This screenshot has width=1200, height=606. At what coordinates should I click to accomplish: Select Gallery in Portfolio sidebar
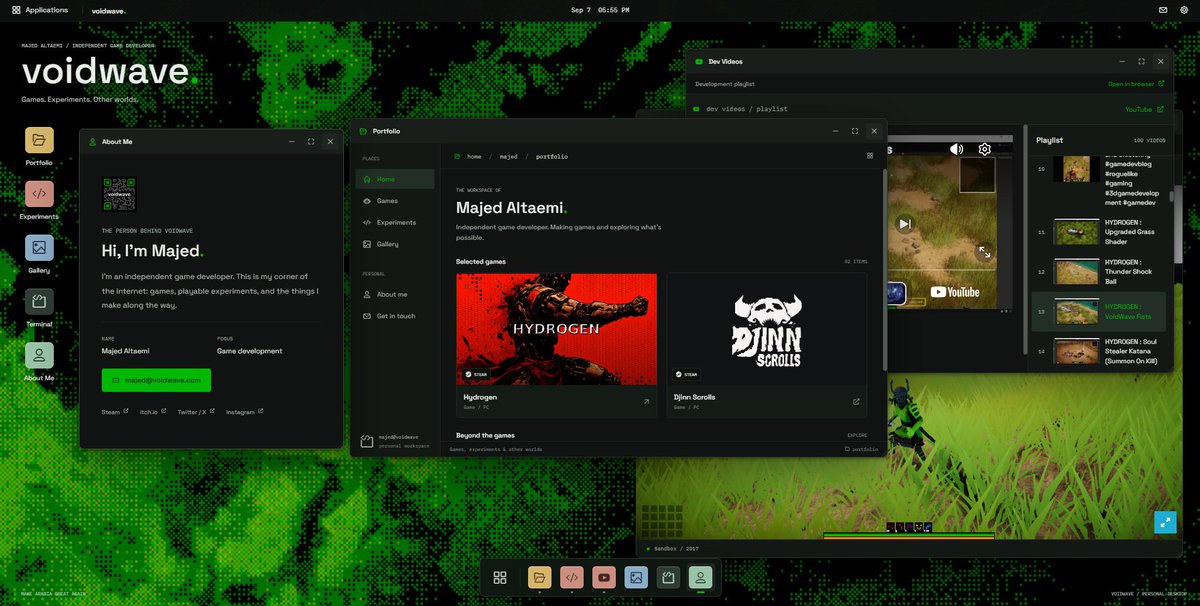coord(395,244)
